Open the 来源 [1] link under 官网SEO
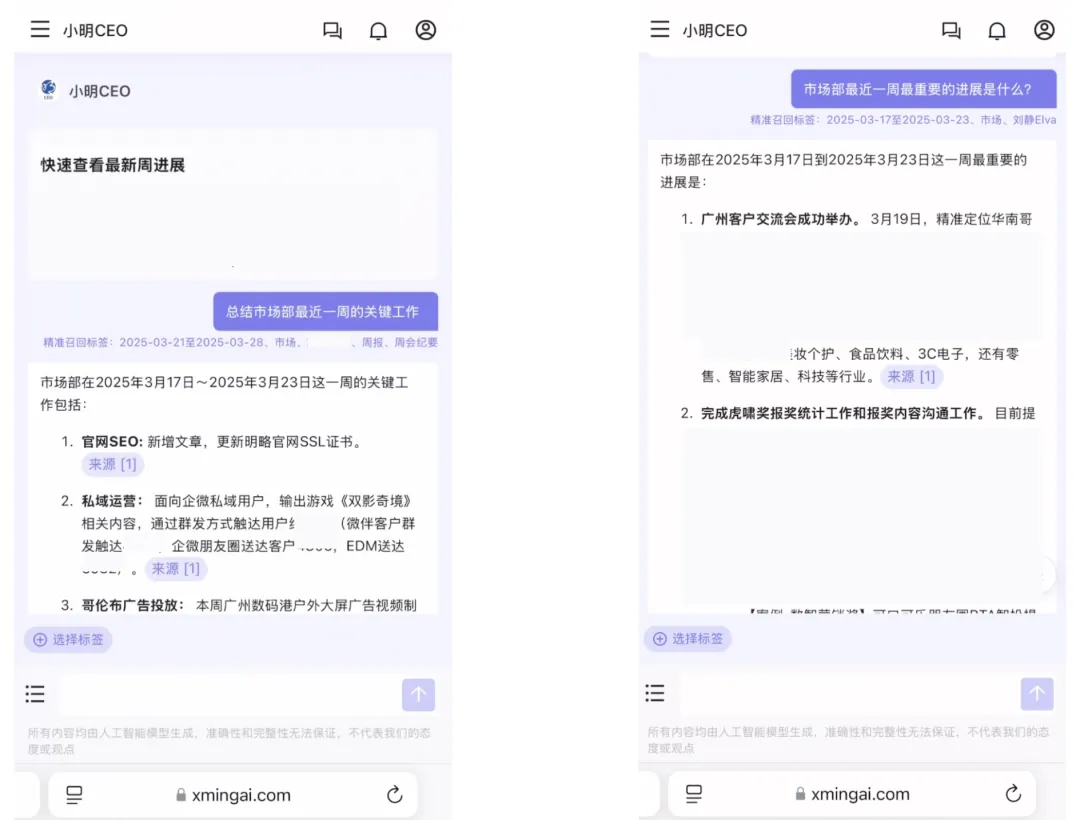1080x820 pixels. 112,464
